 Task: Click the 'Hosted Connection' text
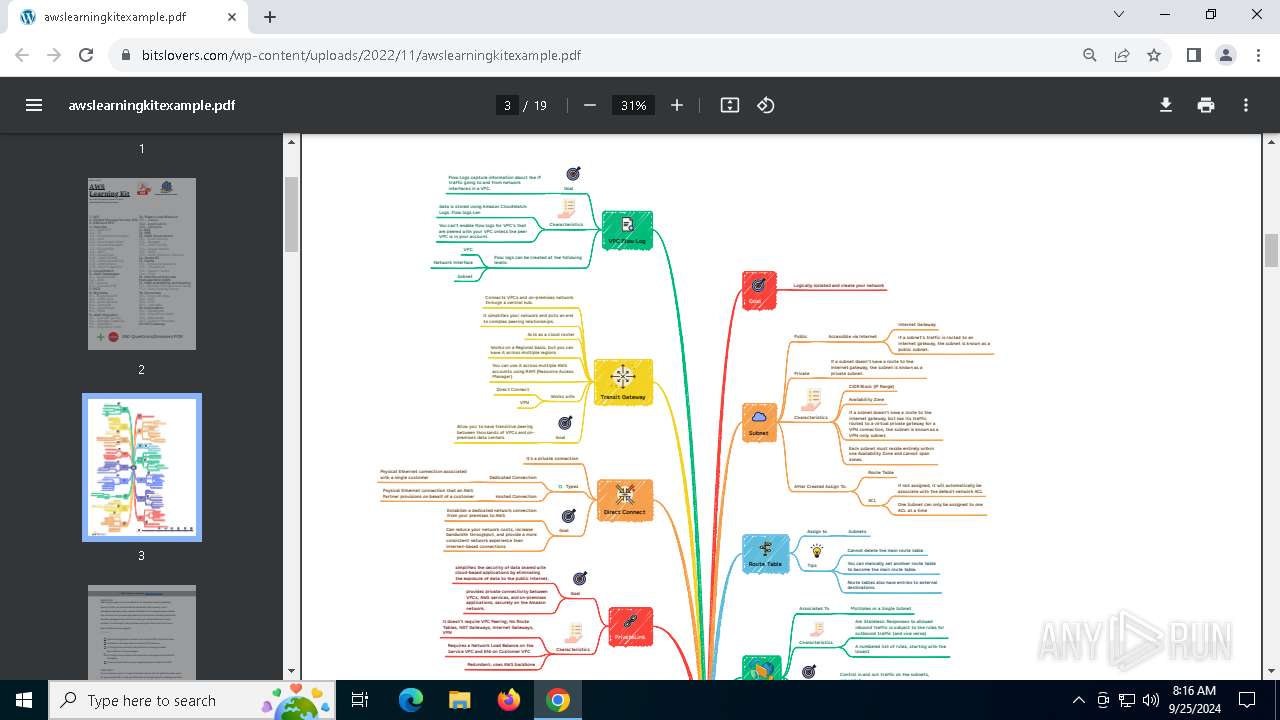[x=516, y=496]
